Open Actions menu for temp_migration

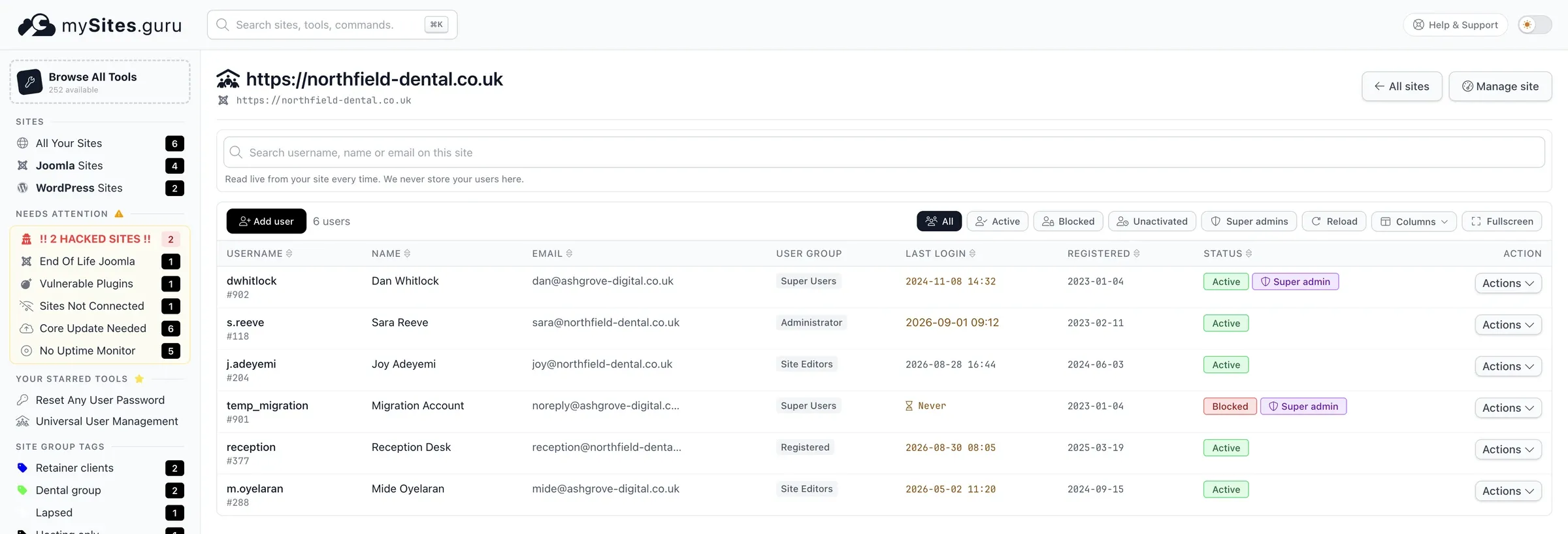coord(1508,408)
